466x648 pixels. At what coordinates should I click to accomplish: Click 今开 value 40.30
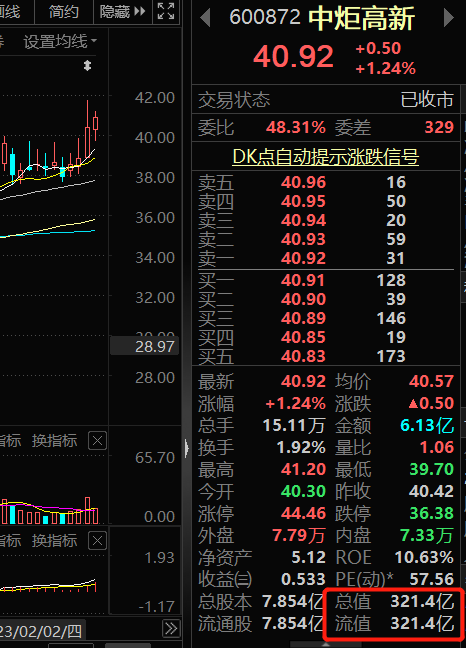(x=304, y=491)
